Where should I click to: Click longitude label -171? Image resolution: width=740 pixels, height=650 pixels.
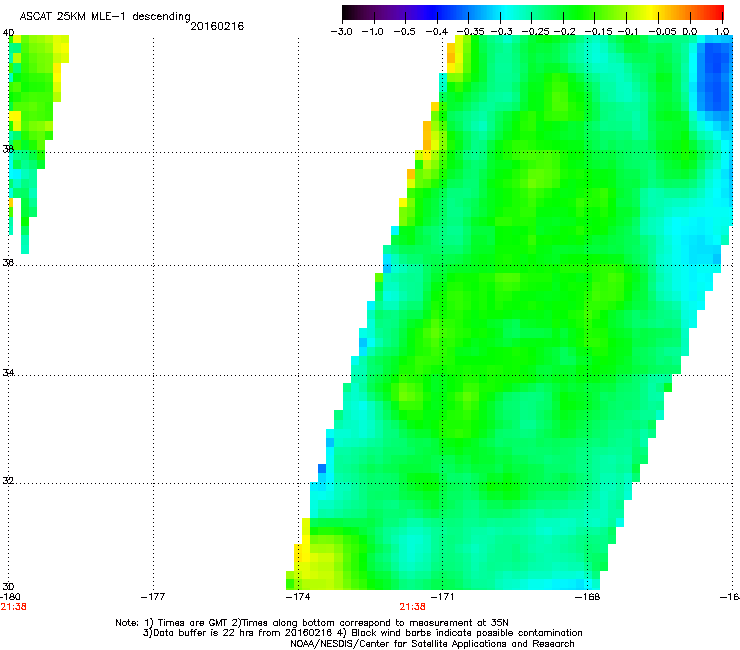pyautogui.click(x=442, y=597)
